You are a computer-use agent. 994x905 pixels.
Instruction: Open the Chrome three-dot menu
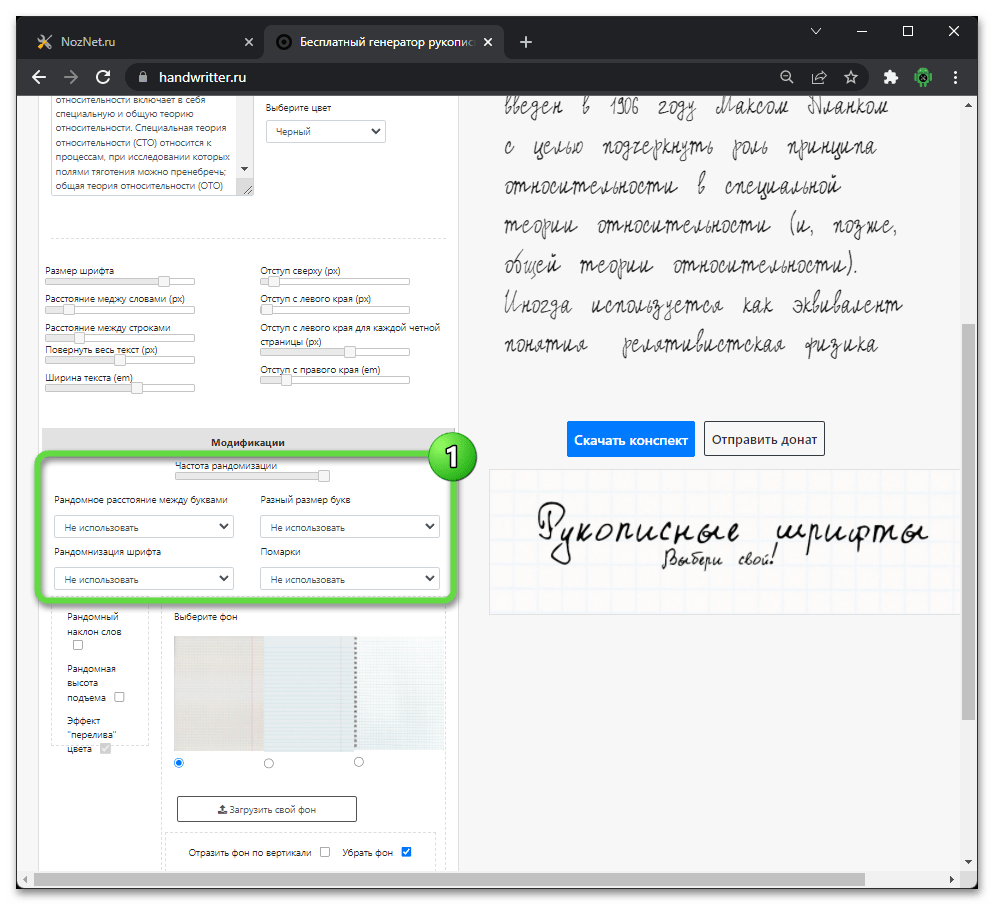point(958,77)
